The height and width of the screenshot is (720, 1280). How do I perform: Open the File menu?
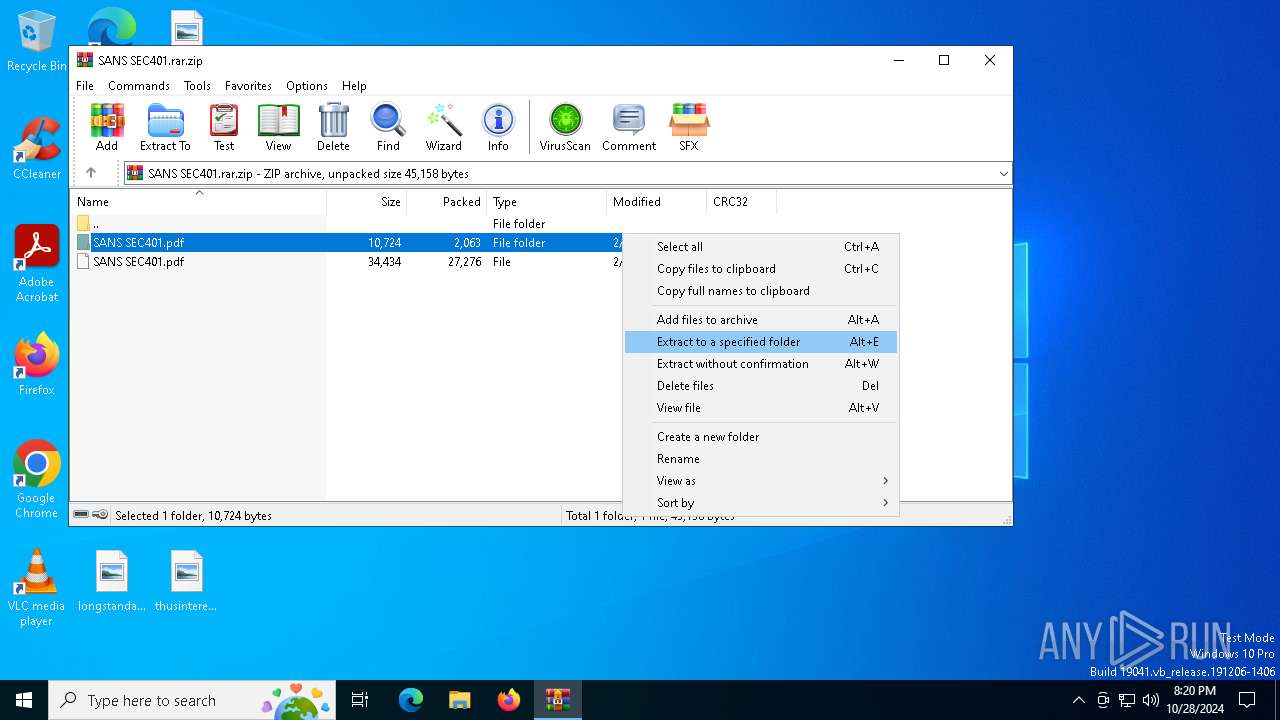85,86
